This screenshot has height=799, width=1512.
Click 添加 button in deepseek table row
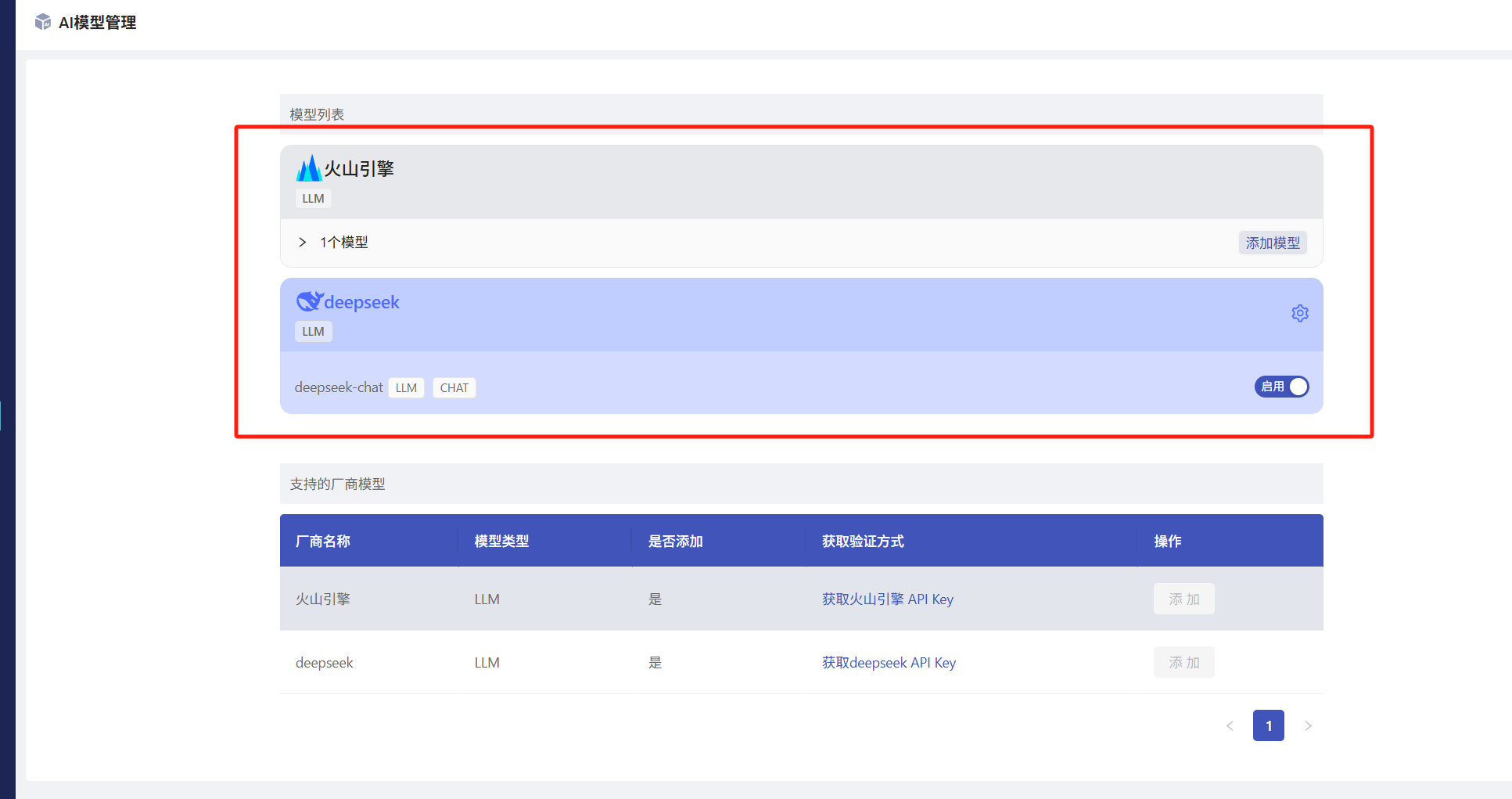(1183, 662)
